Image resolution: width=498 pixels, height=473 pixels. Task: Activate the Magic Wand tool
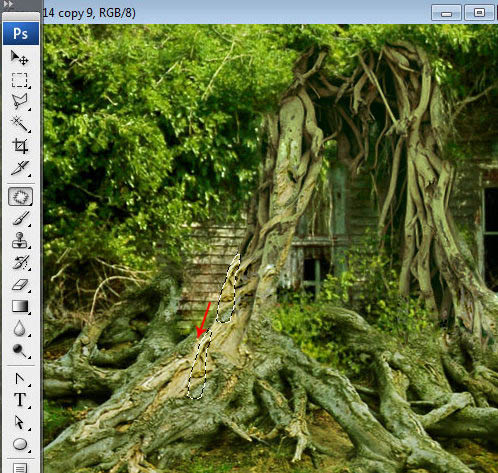[20, 124]
